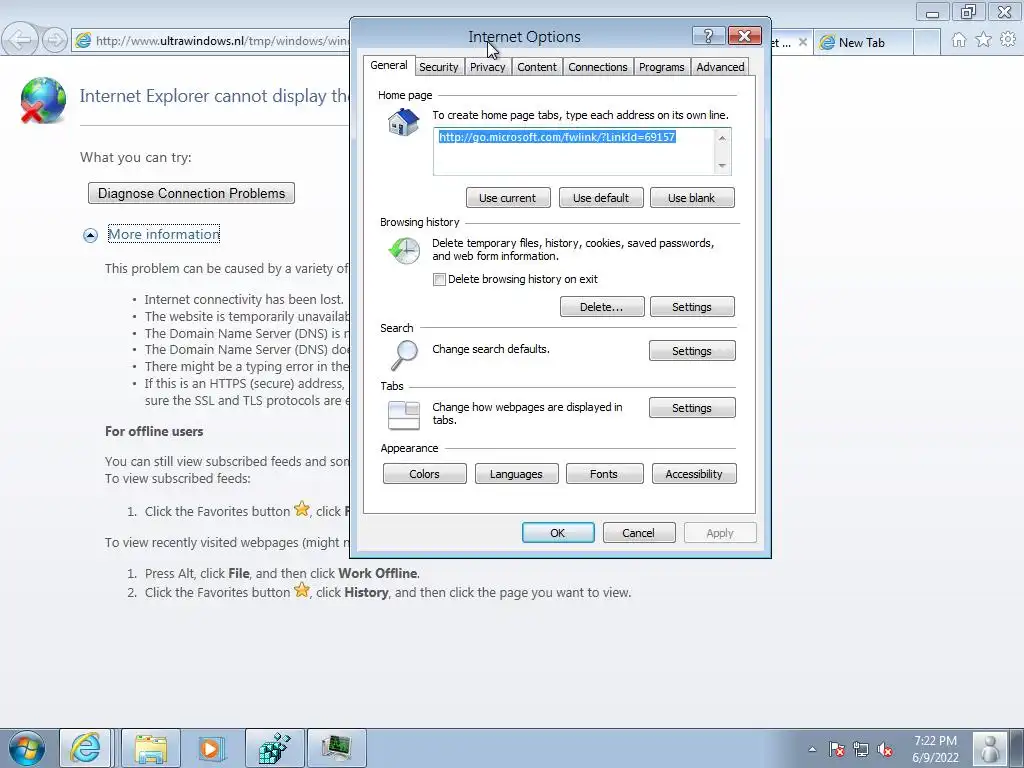Click the Use default button
Viewport: 1024px width, 768px height.
[601, 198]
